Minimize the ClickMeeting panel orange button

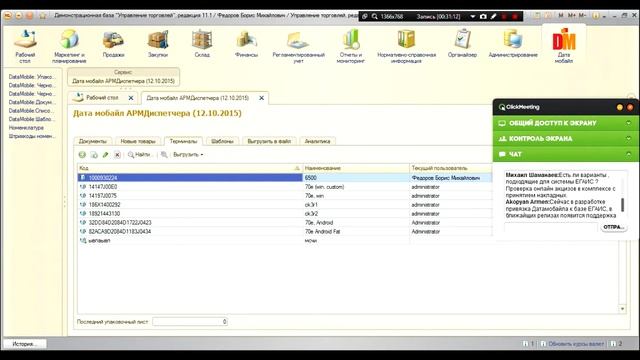click(x=620, y=107)
